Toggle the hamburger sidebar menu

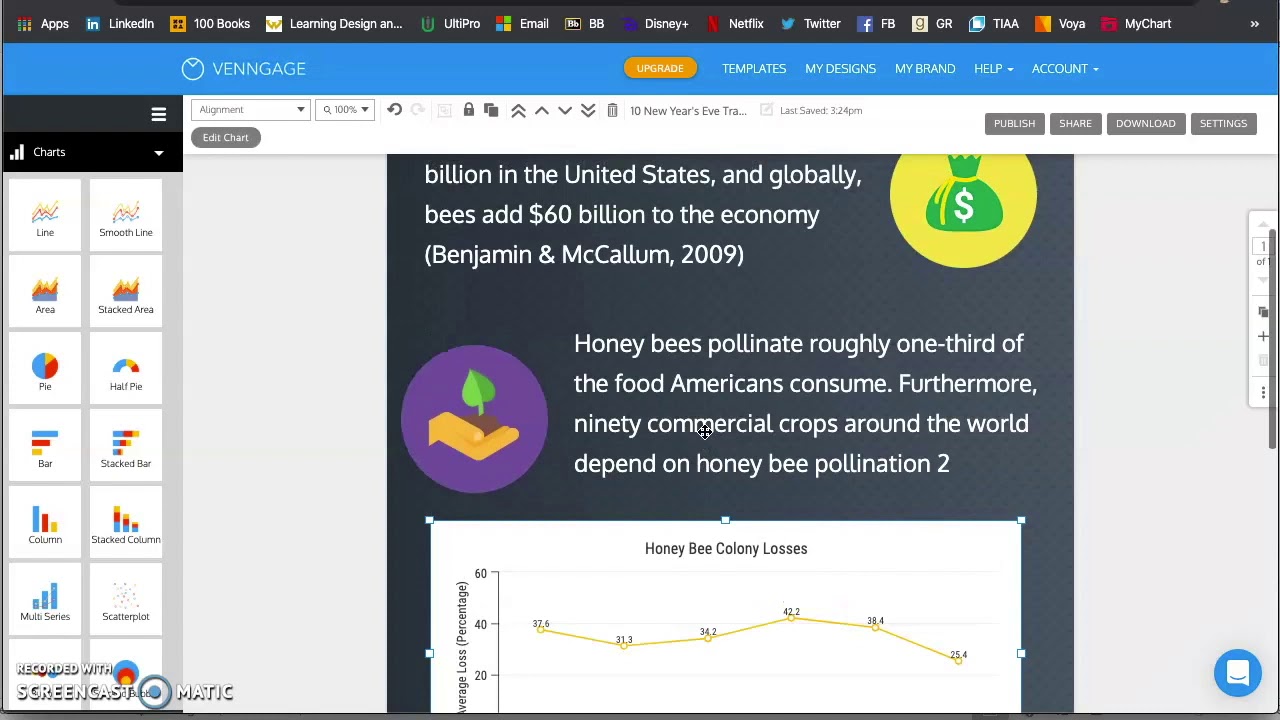tap(158, 114)
